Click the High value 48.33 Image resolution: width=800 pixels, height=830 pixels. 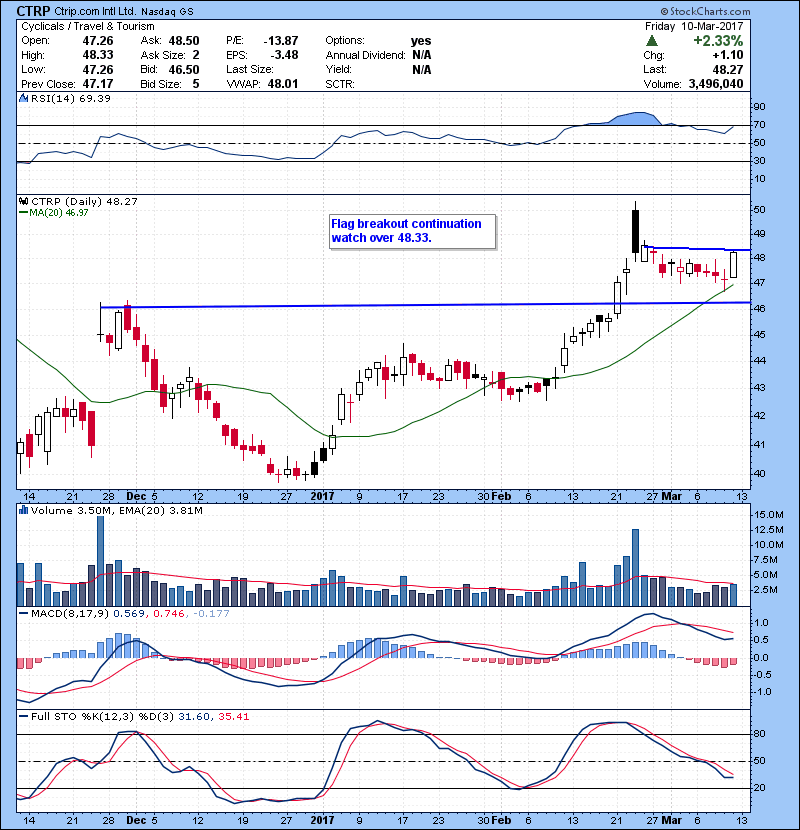click(98, 55)
